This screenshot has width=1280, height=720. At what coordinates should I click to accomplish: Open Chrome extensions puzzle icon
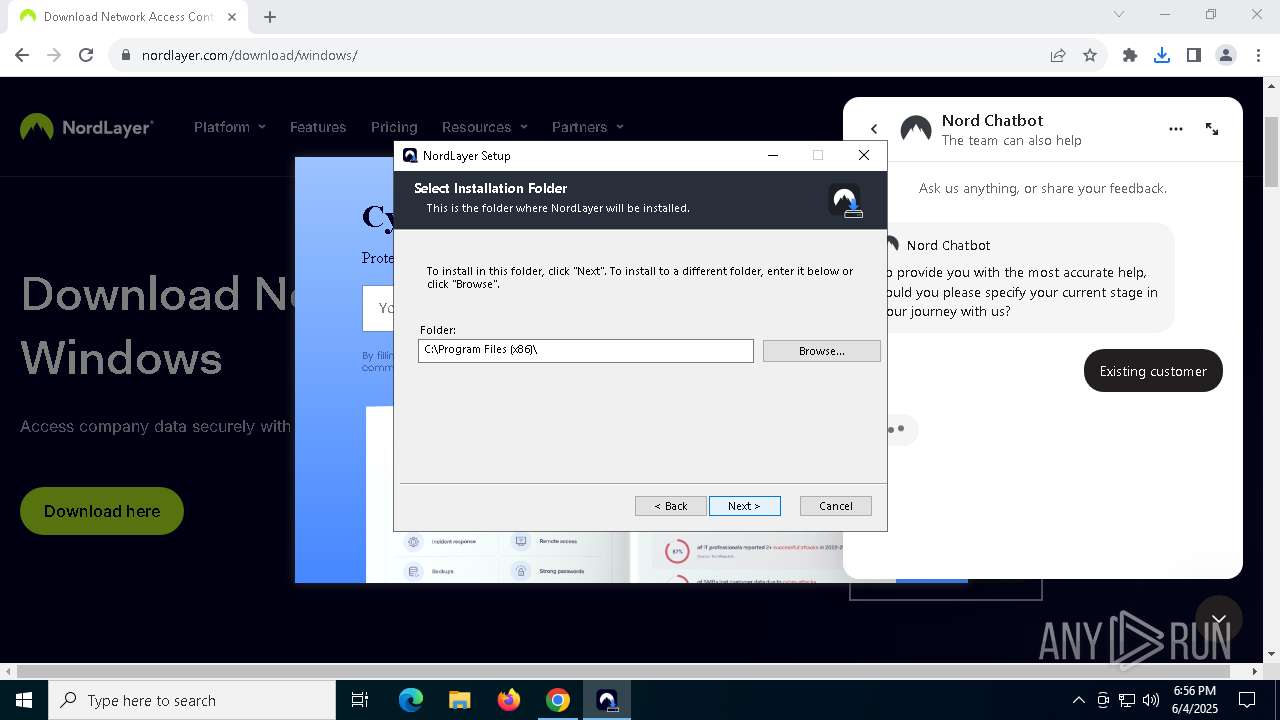pos(1130,55)
